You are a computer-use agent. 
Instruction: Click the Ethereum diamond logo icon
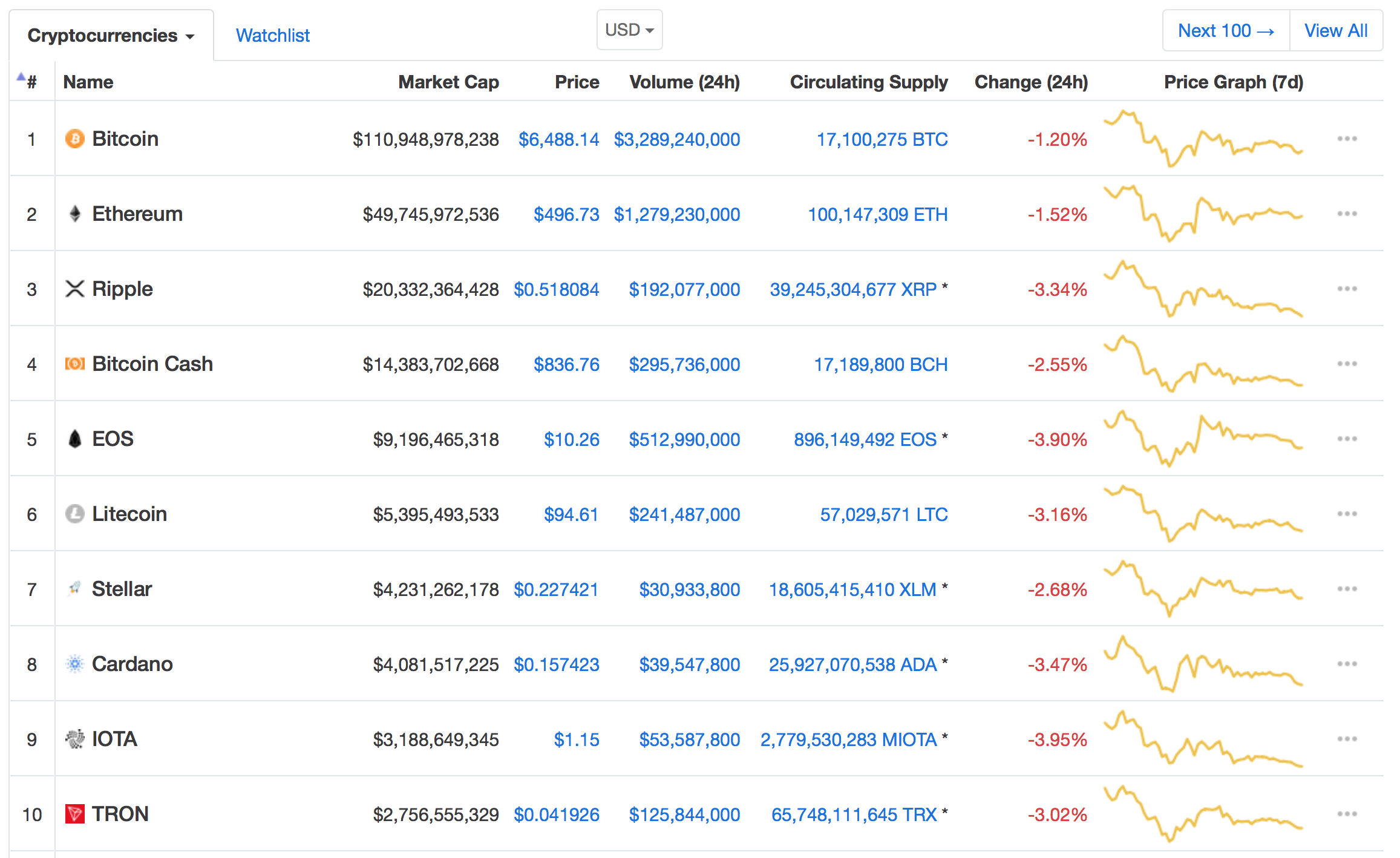[x=74, y=214]
